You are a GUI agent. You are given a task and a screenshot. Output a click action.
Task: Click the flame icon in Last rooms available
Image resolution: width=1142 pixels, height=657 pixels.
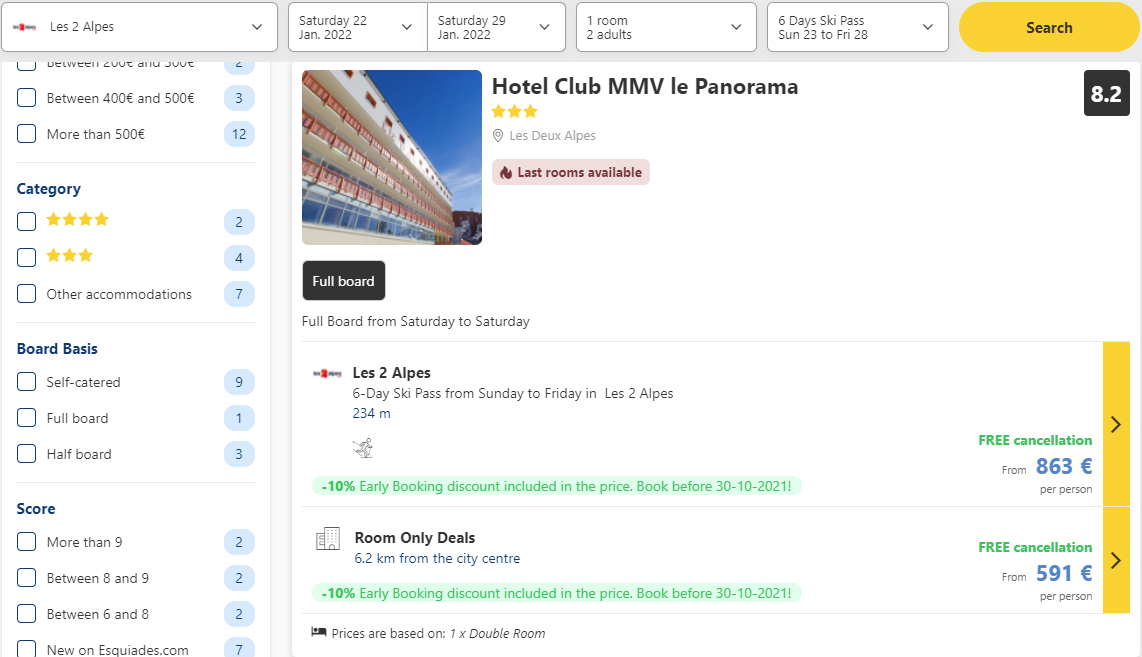tap(506, 173)
